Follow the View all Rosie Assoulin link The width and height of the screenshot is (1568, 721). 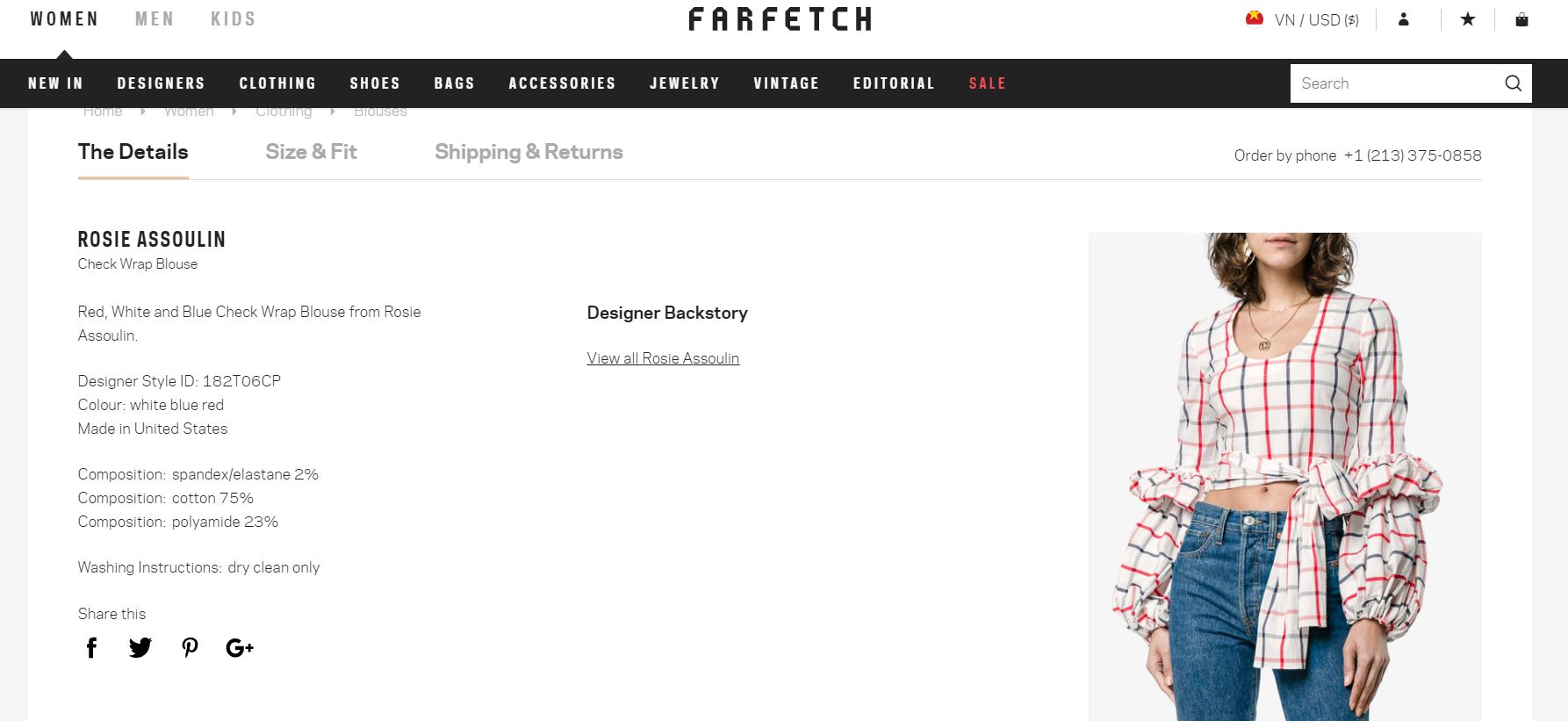pos(663,358)
